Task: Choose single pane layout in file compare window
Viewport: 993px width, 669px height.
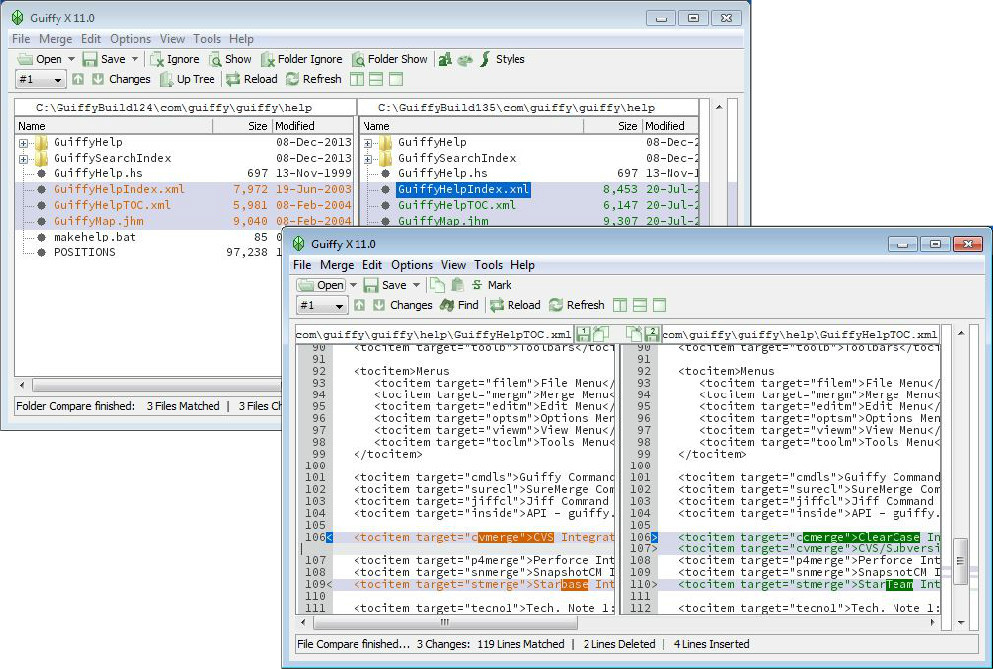Action: click(x=659, y=305)
